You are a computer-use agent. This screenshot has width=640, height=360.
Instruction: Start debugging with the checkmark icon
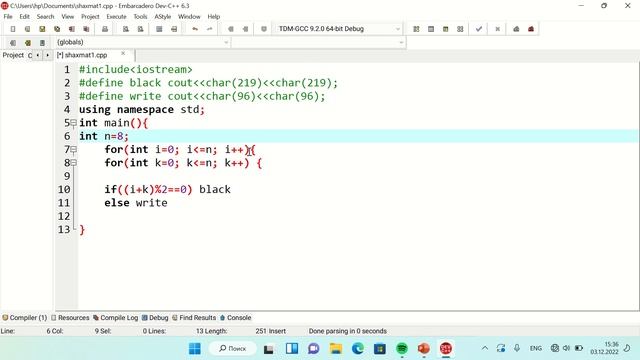pos(479,29)
